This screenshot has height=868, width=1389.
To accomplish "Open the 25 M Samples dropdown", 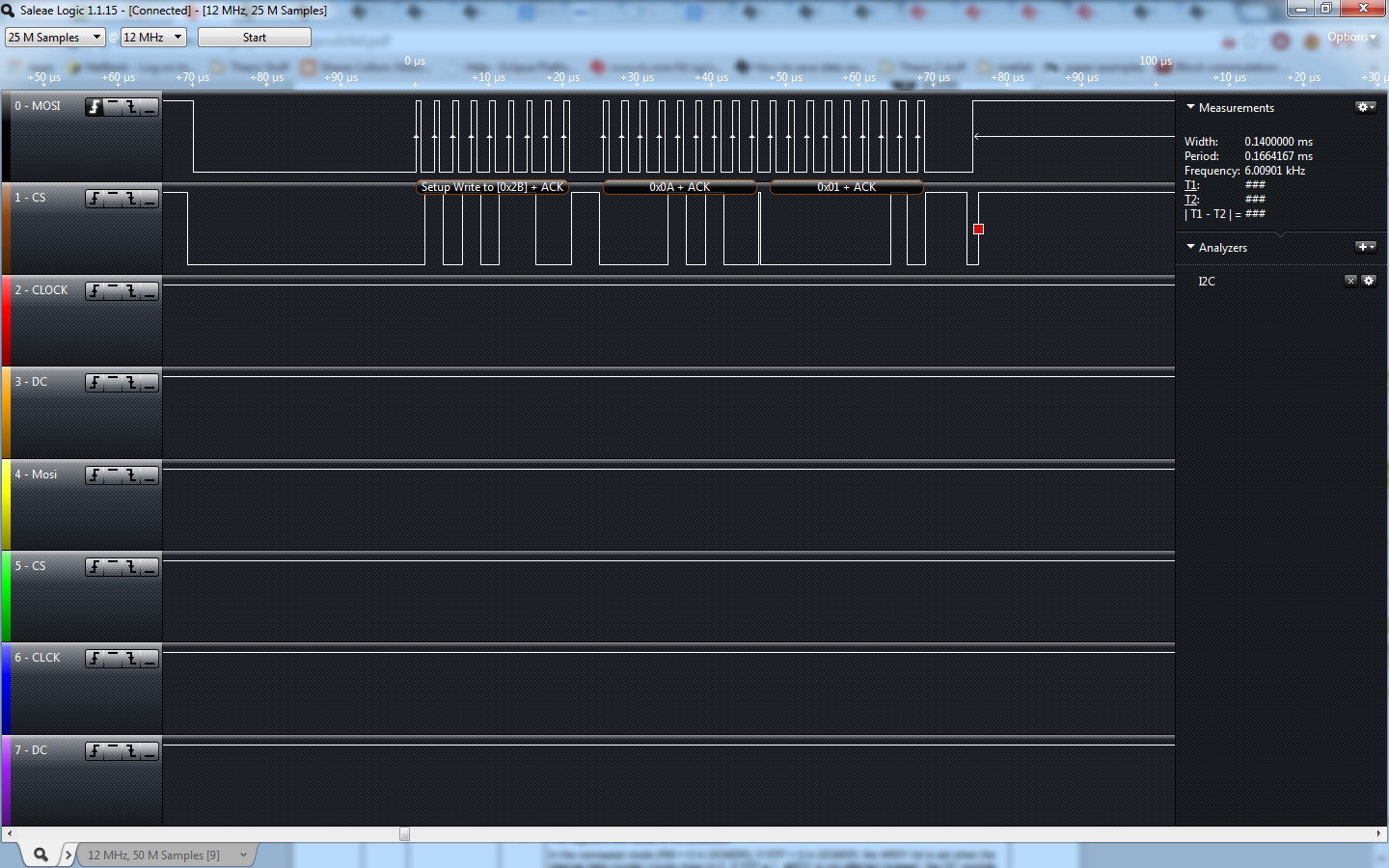I will [54, 37].
